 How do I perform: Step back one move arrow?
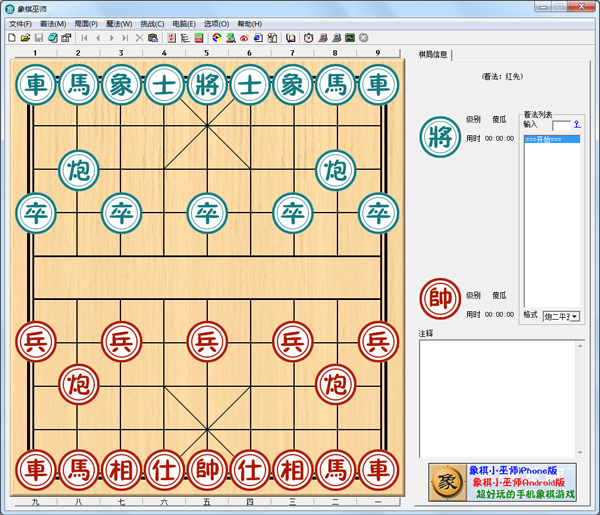coord(98,38)
